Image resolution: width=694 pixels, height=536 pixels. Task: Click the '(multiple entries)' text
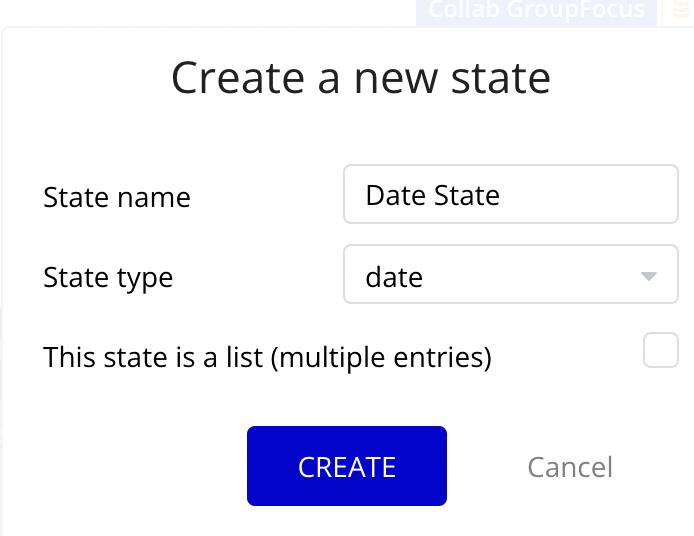[382, 357]
